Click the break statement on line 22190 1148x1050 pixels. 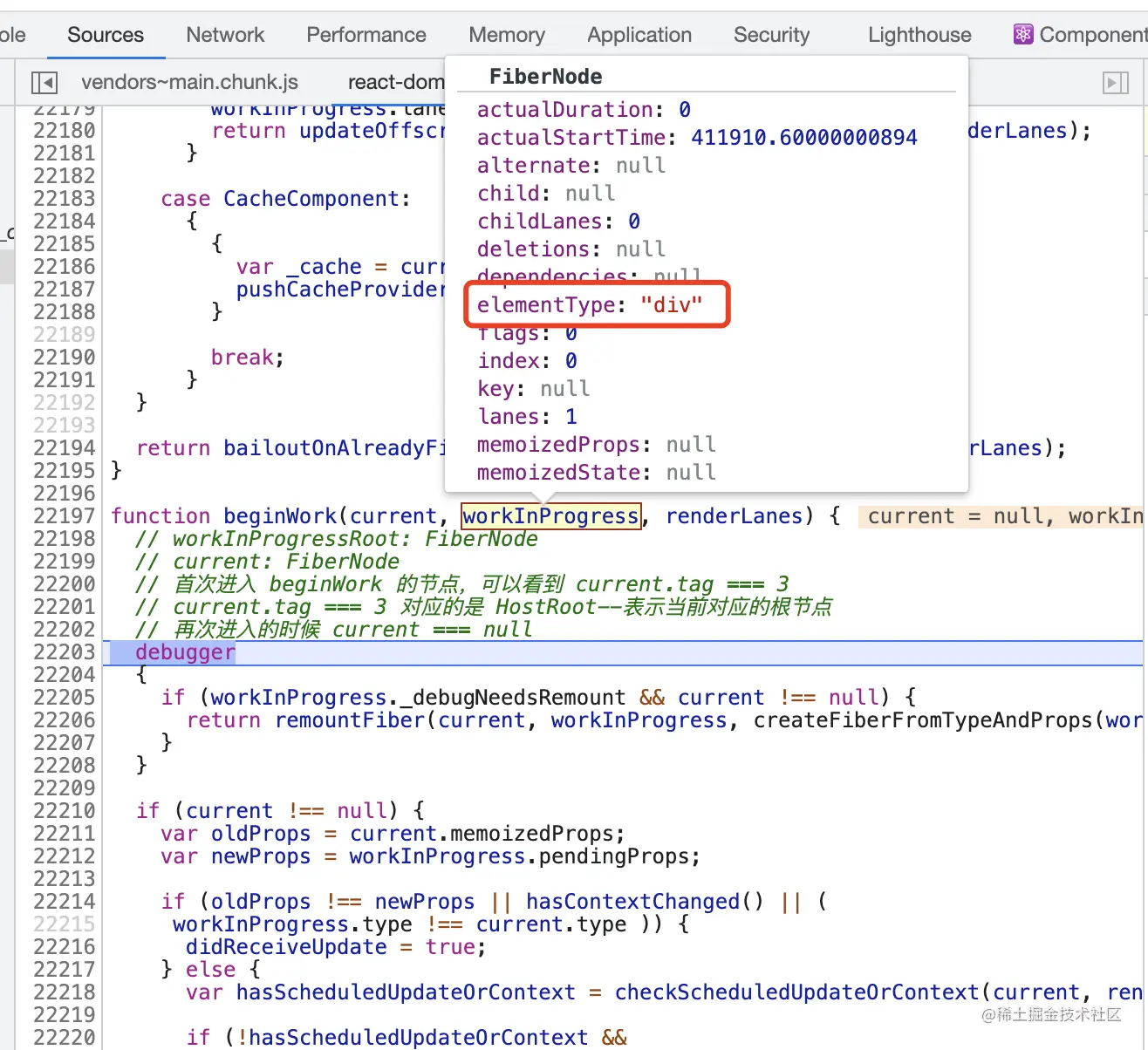pos(248,358)
